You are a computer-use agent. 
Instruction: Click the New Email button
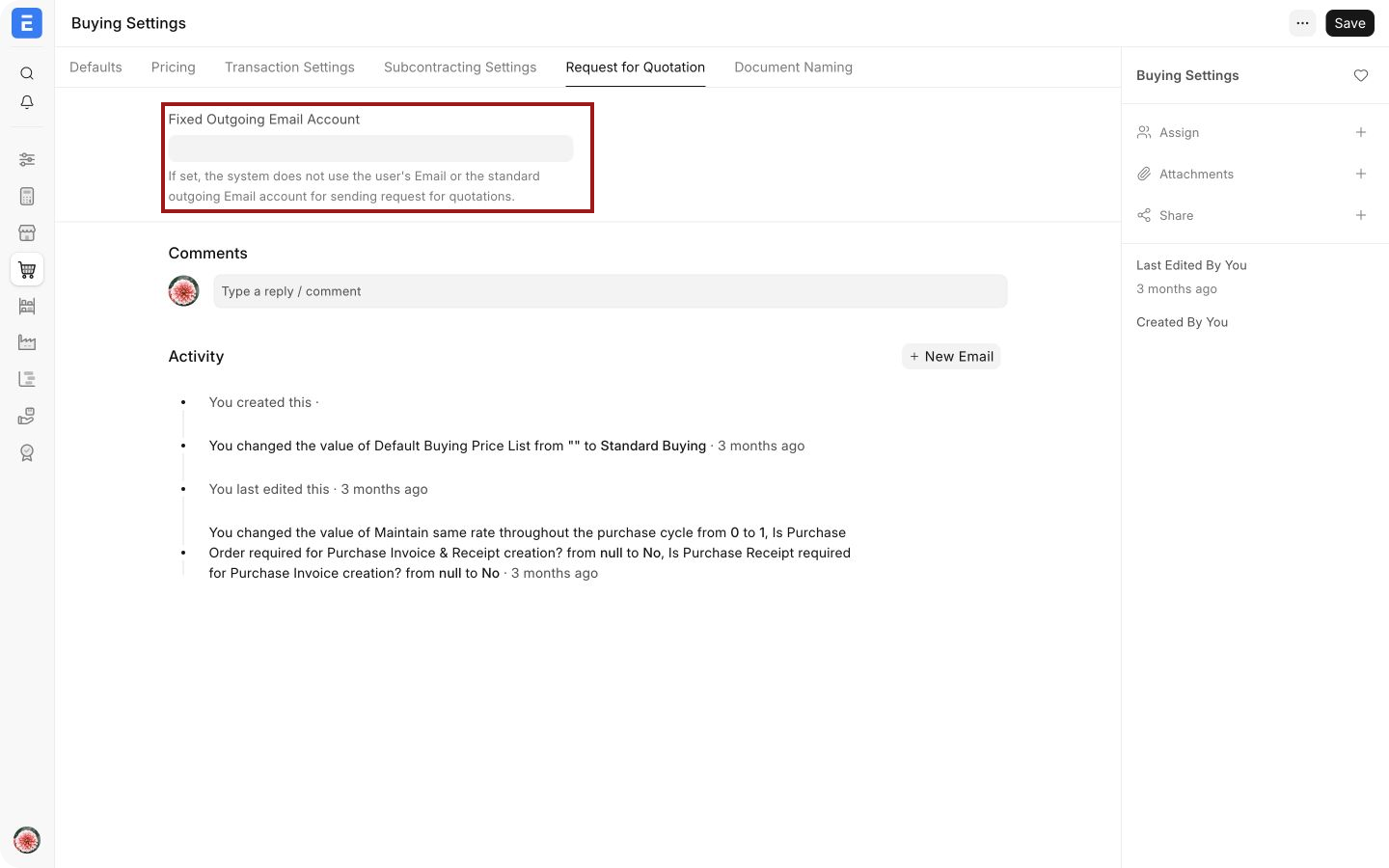click(x=951, y=356)
